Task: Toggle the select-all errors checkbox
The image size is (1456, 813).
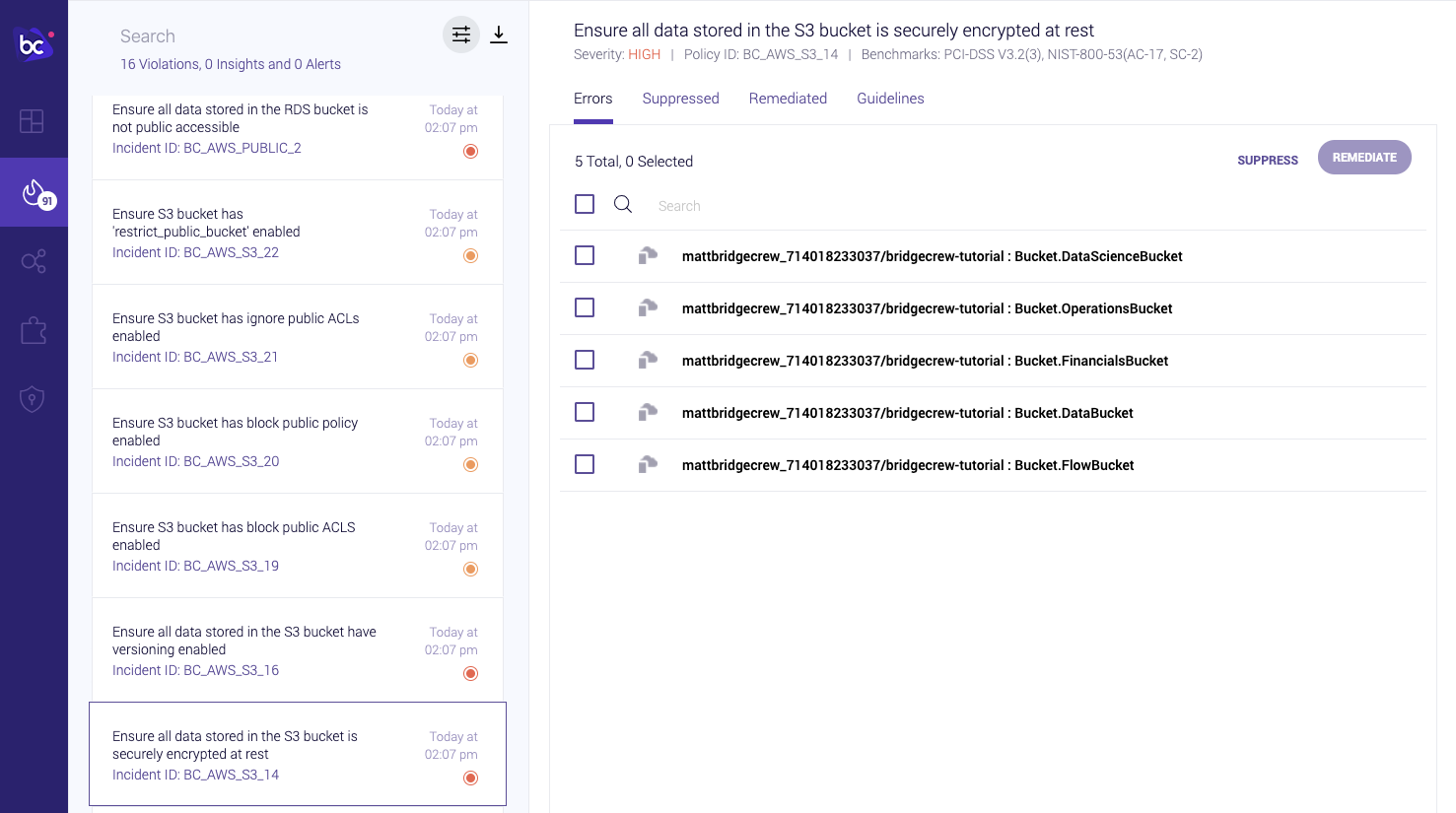Action: (585, 204)
